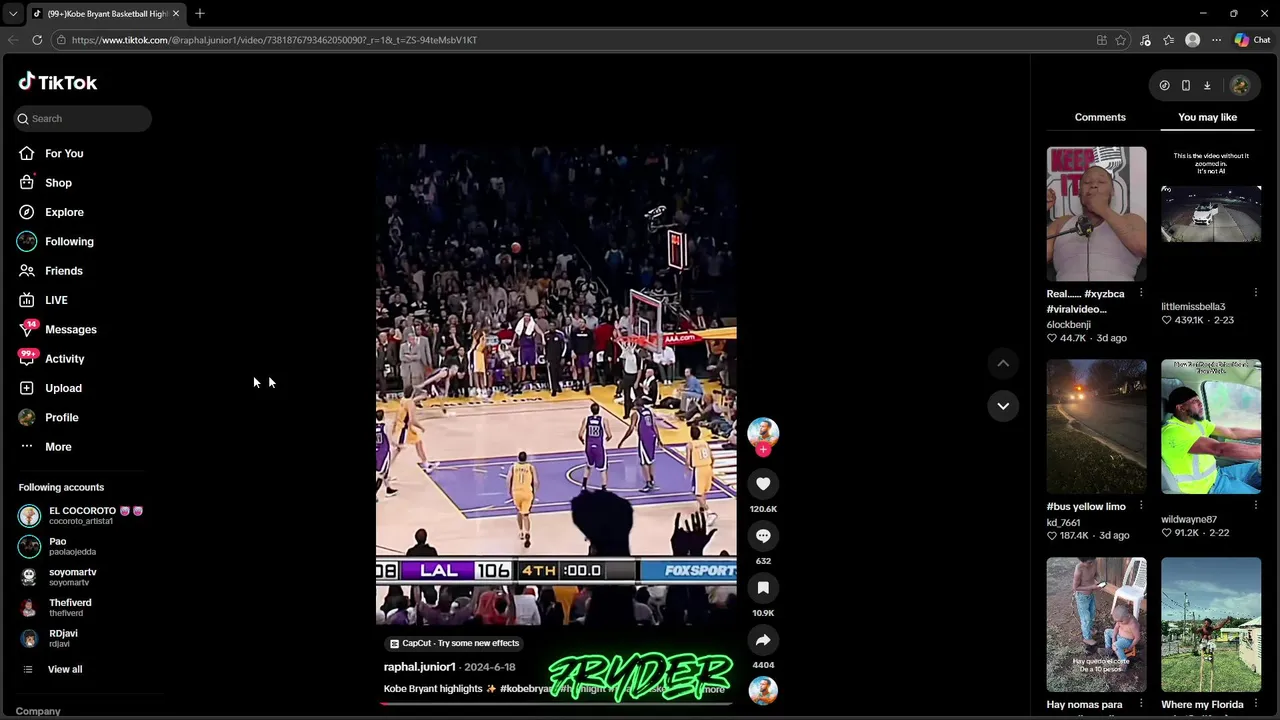This screenshot has height=720, width=1280.
Task: Open browser extensions icon
Action: 1145,40
